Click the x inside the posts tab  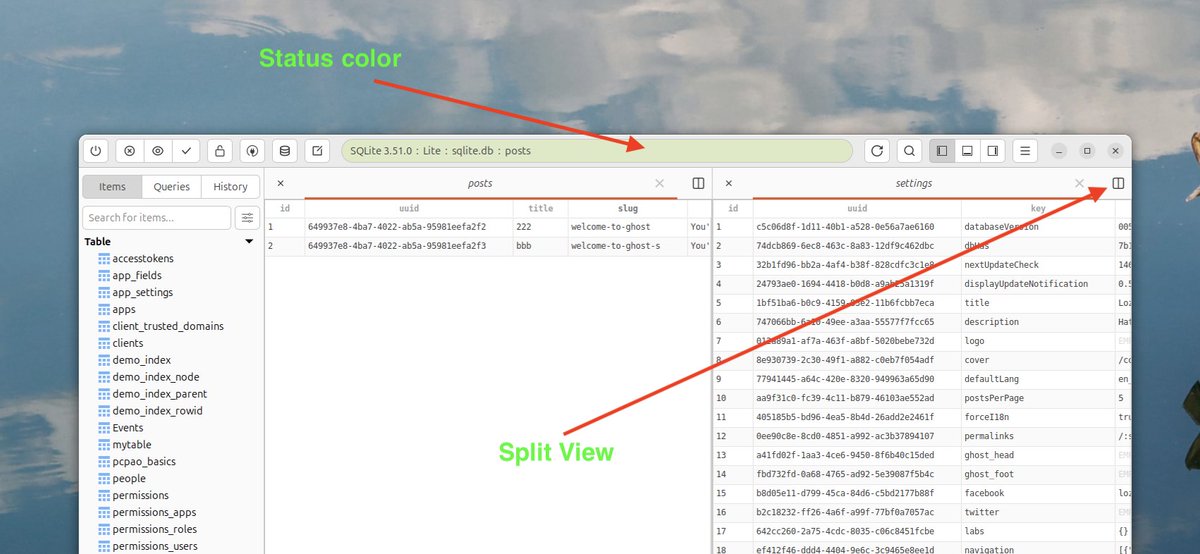click(x=659, y=183)
